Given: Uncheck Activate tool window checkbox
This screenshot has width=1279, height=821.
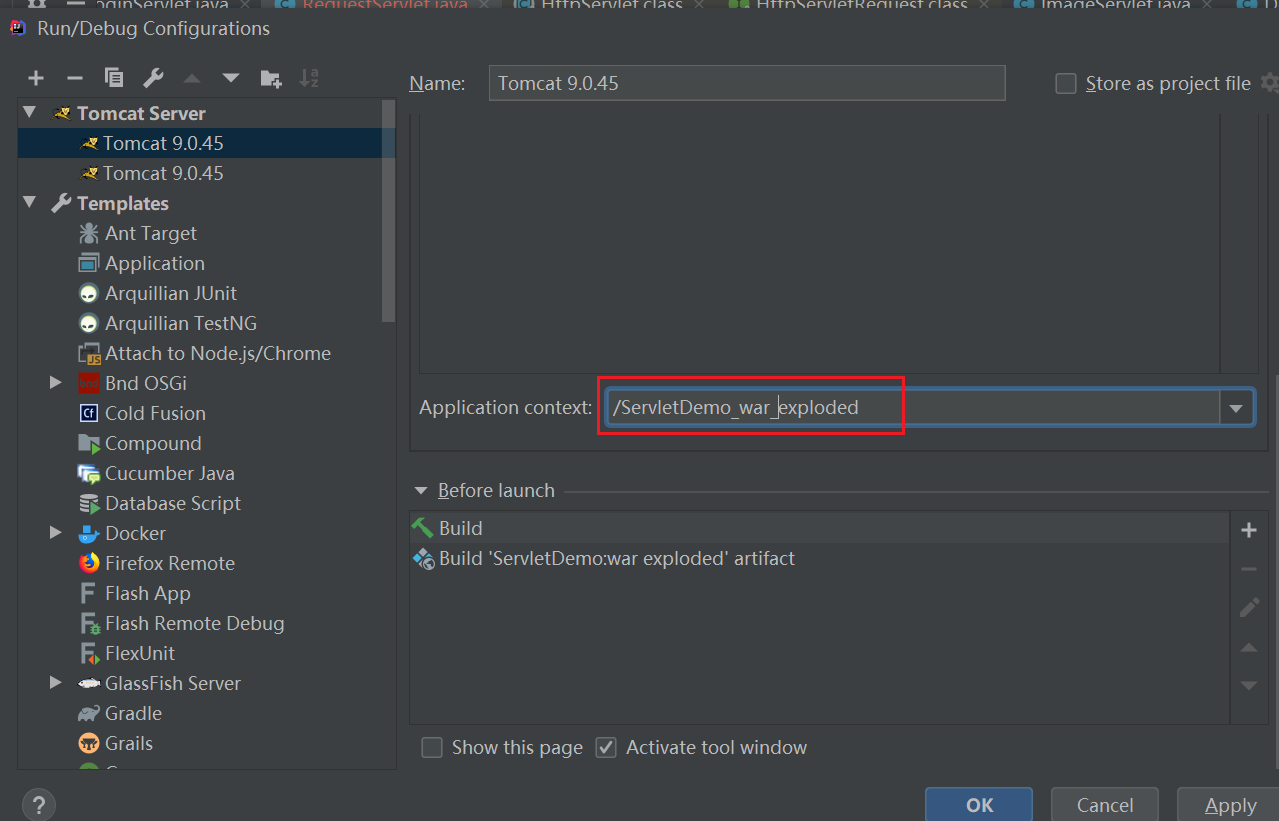Looking at the screenshot, I should tap(606, 748).
